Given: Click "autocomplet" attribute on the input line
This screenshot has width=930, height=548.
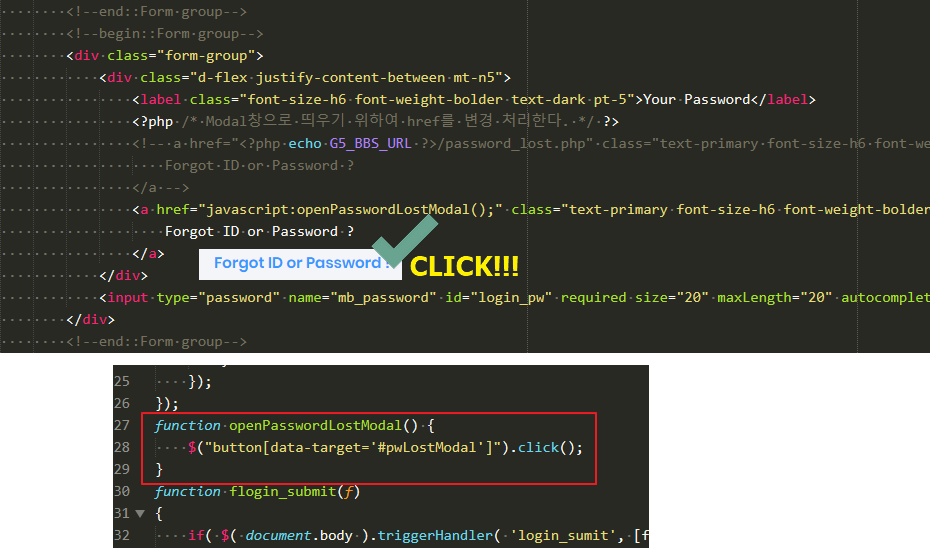Looking at the screenshot, I should click(886, 298).
